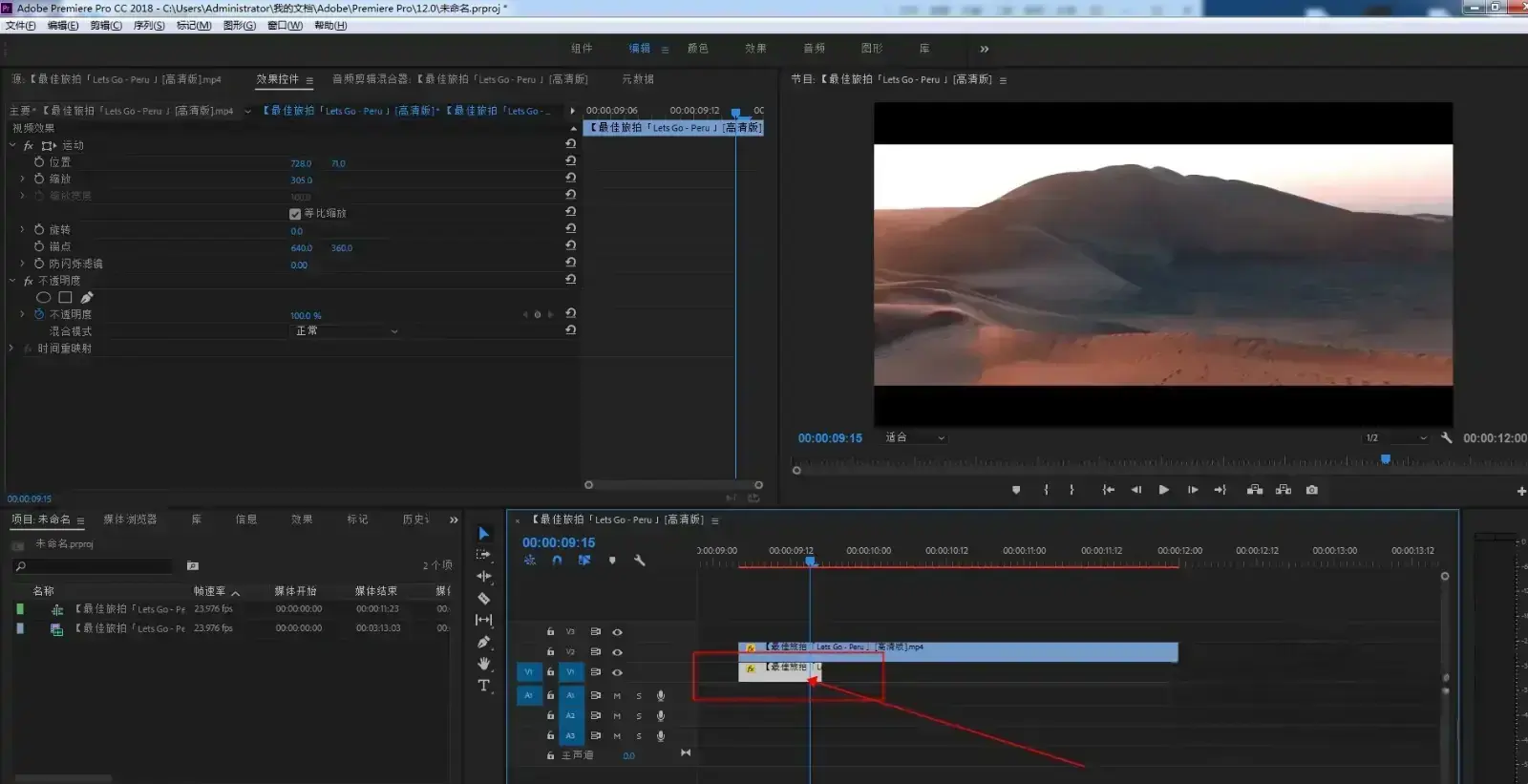Click Lift button in Program monitor
The image size is (1528, 784).
[1255, 490]
